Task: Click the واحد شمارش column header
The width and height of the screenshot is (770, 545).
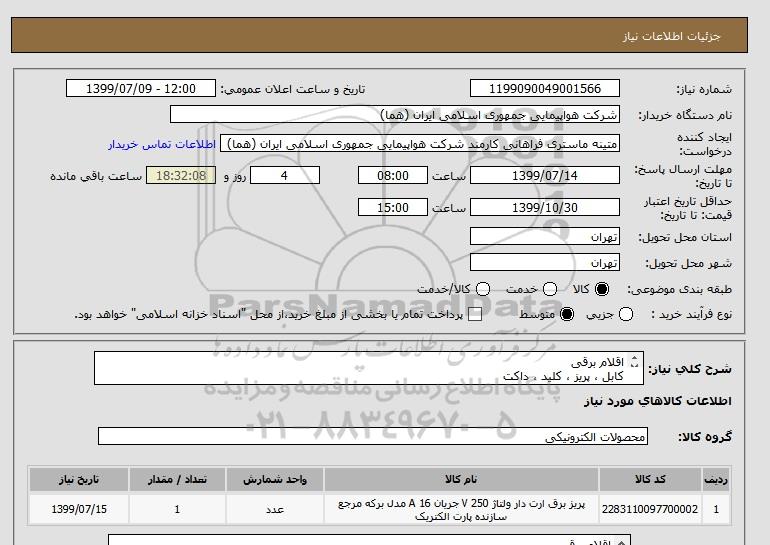Action: coord(275,479)
